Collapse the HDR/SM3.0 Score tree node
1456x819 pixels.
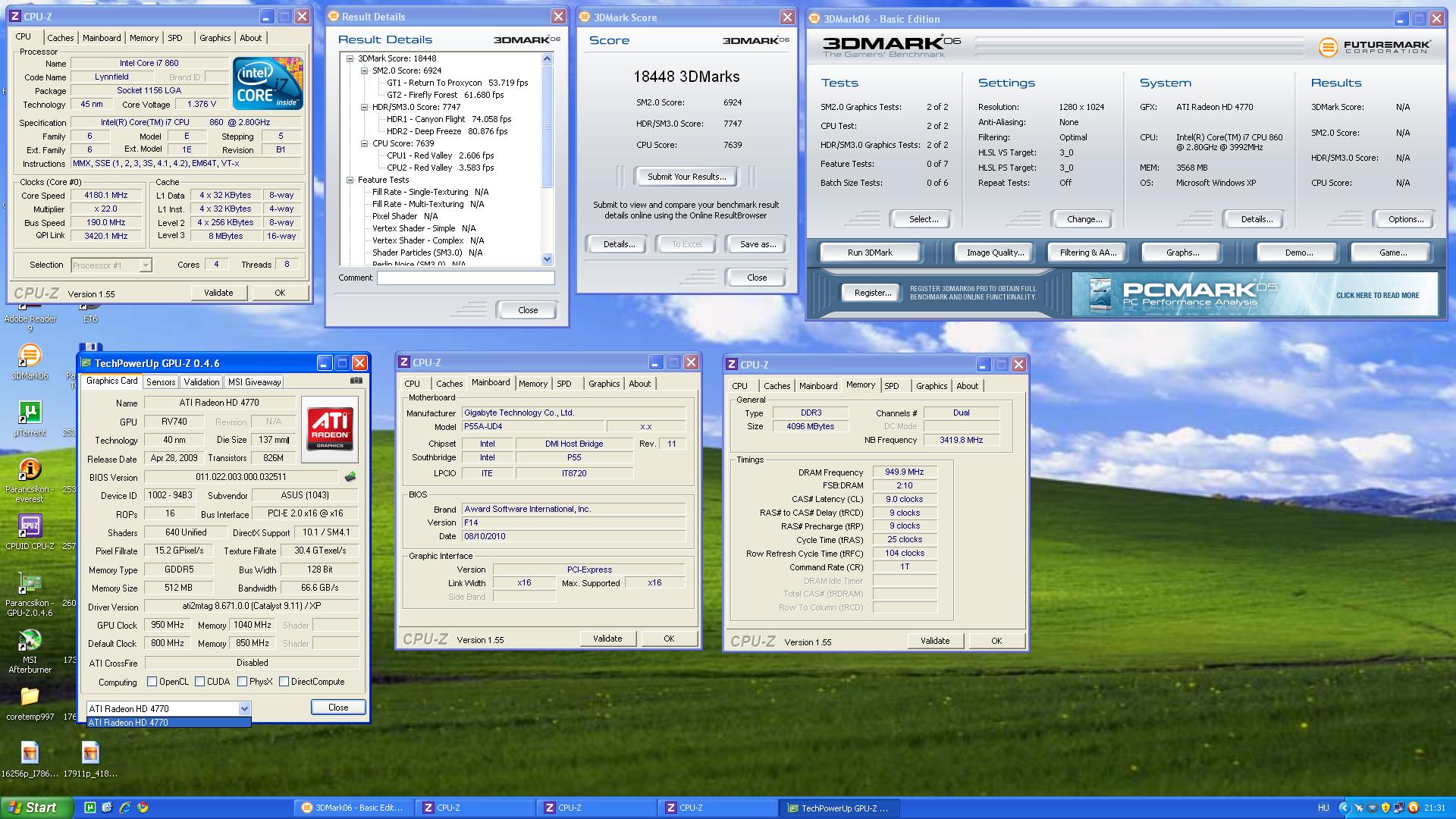click(x=365, y=107)
